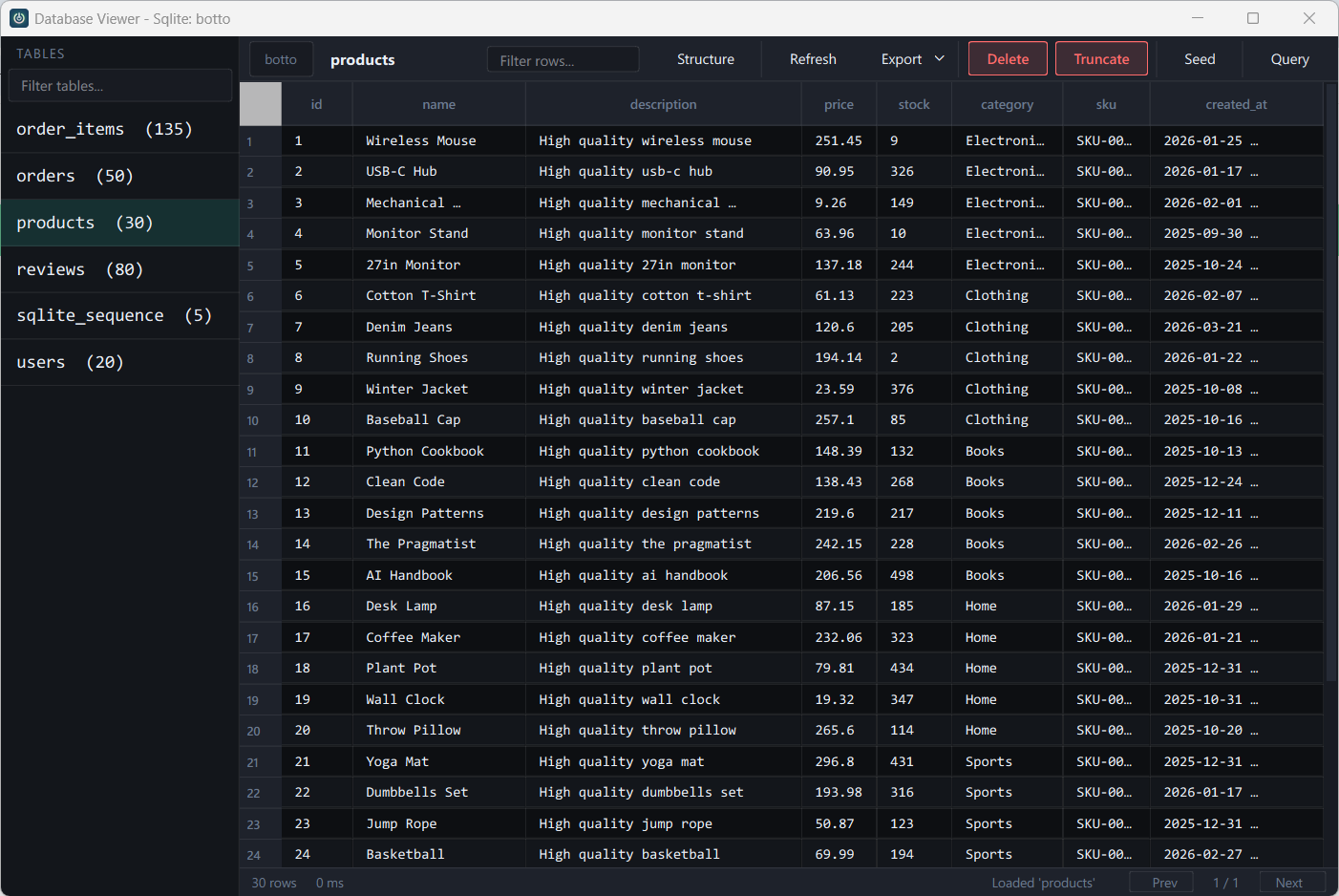Click the 'Clean Code' cell
The height and width of the screenshot is (896, 1339).
pyautogui.click(x=439, y=481)
